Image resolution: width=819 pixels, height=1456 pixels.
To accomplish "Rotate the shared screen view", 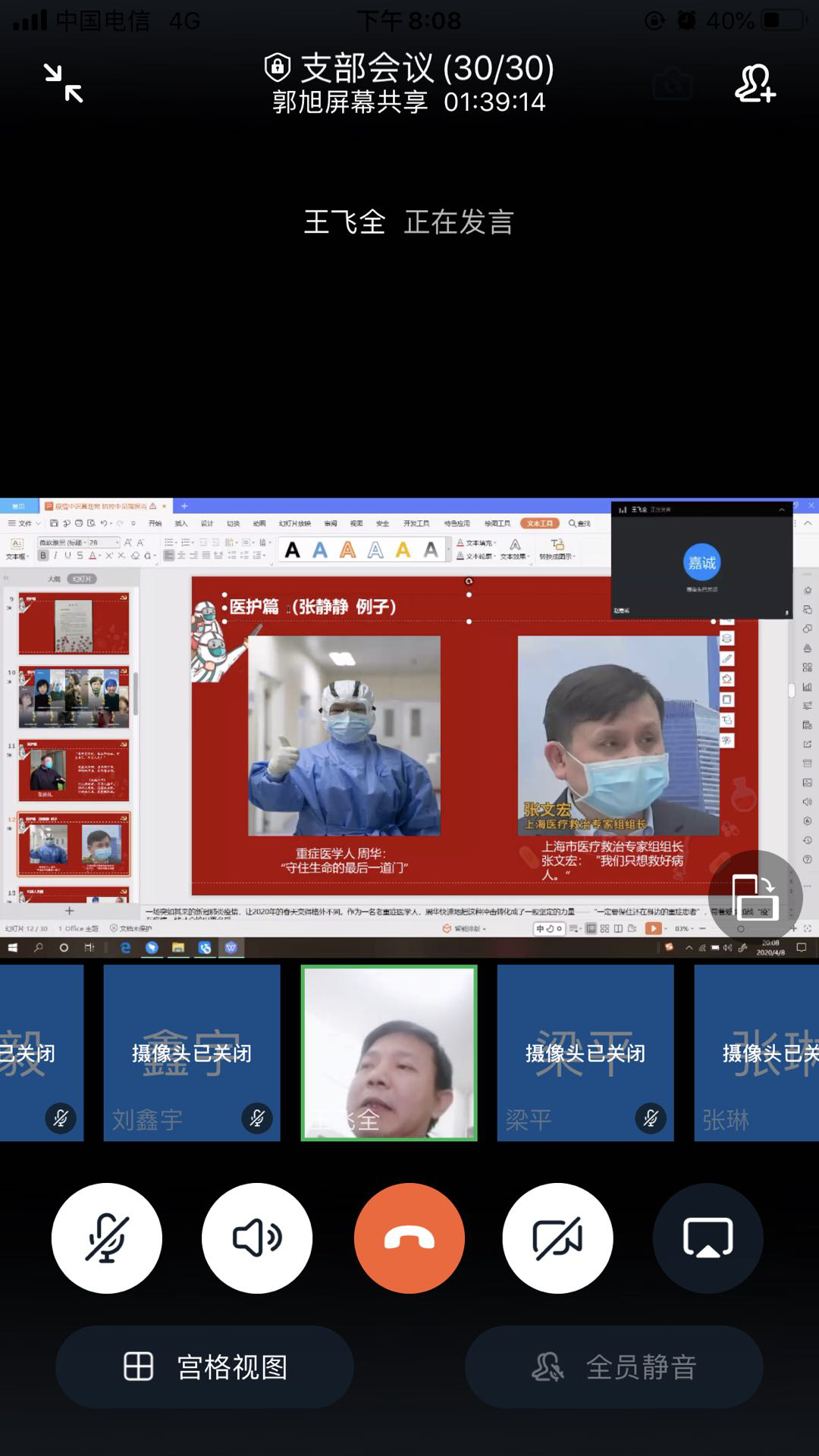I will [755, 897].
